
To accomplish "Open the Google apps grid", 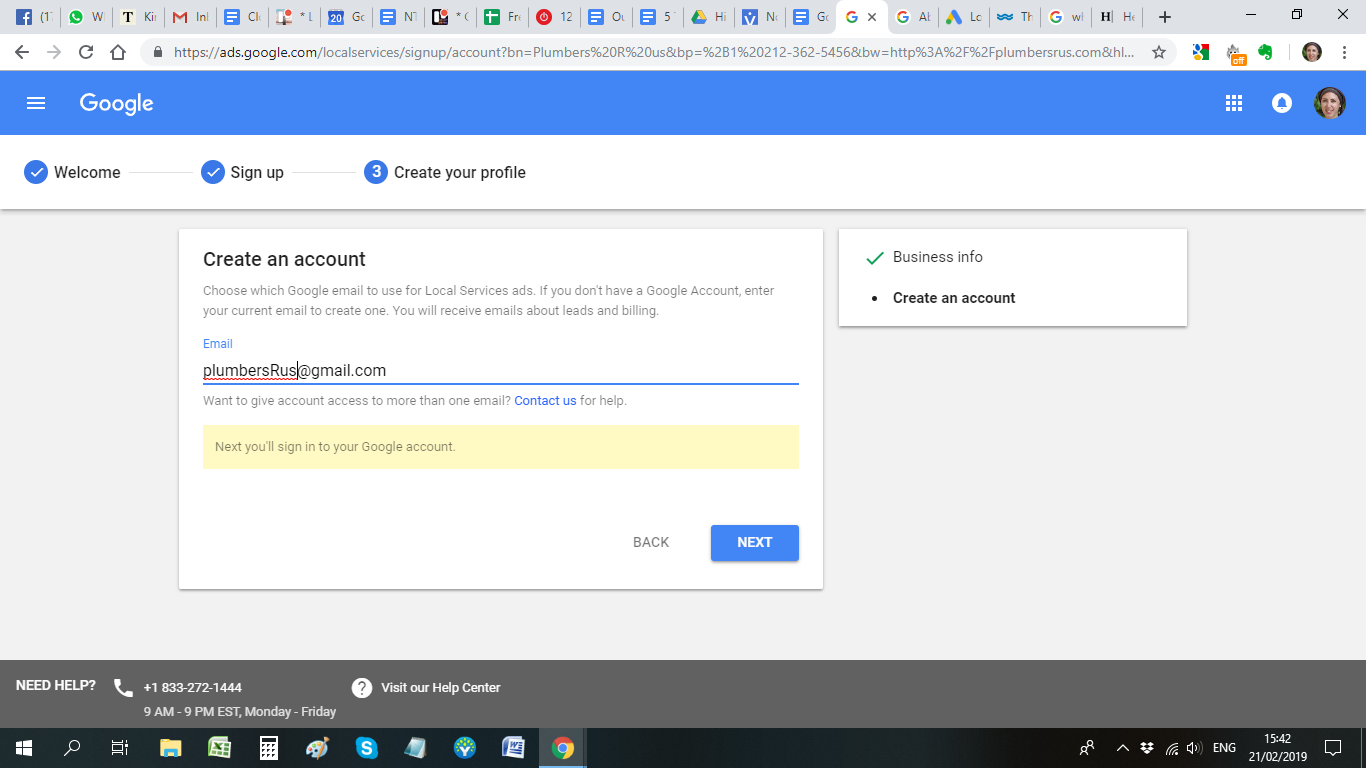I will pos(1234,103).
